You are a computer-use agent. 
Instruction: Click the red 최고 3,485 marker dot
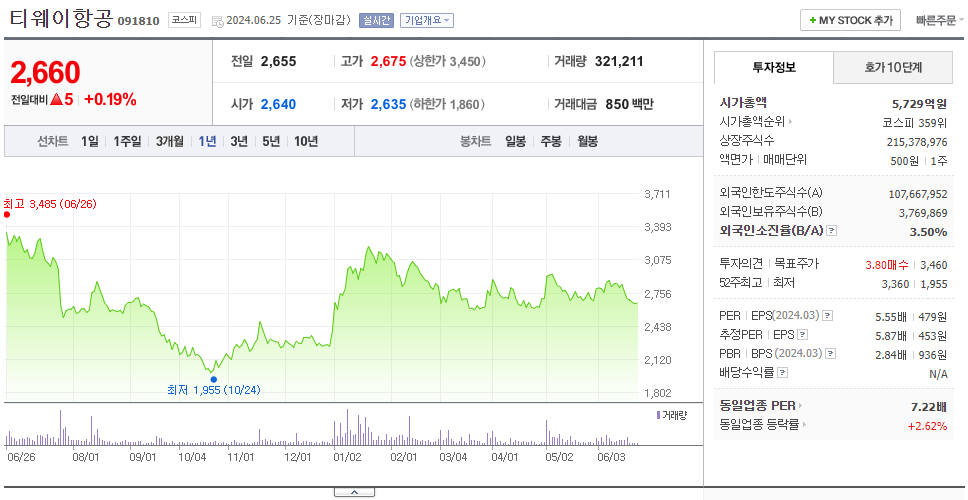(7, 215)
